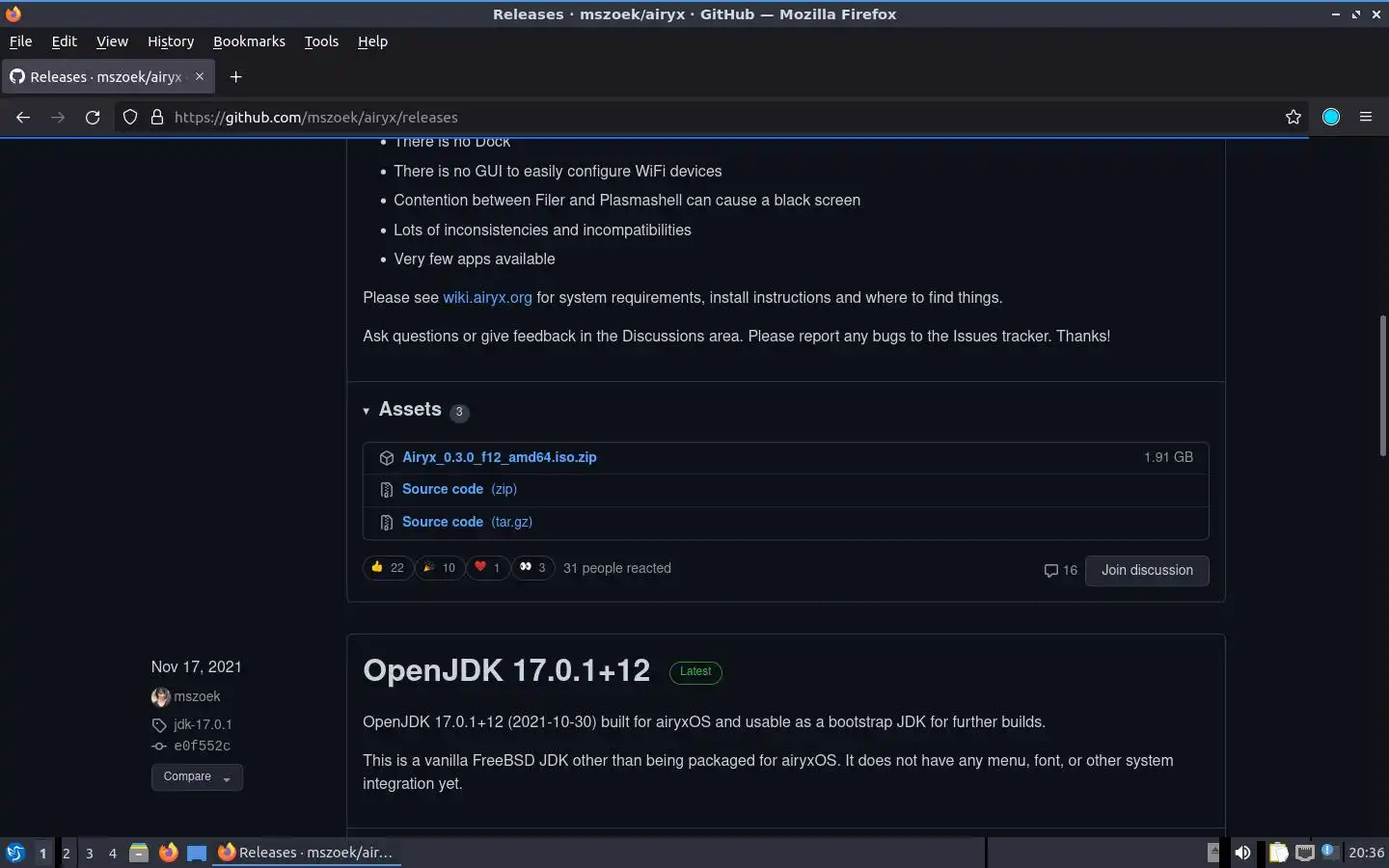Viewport: 1389px width, 868px height.
Task: Open the network tray icon
Action: 1305,853
